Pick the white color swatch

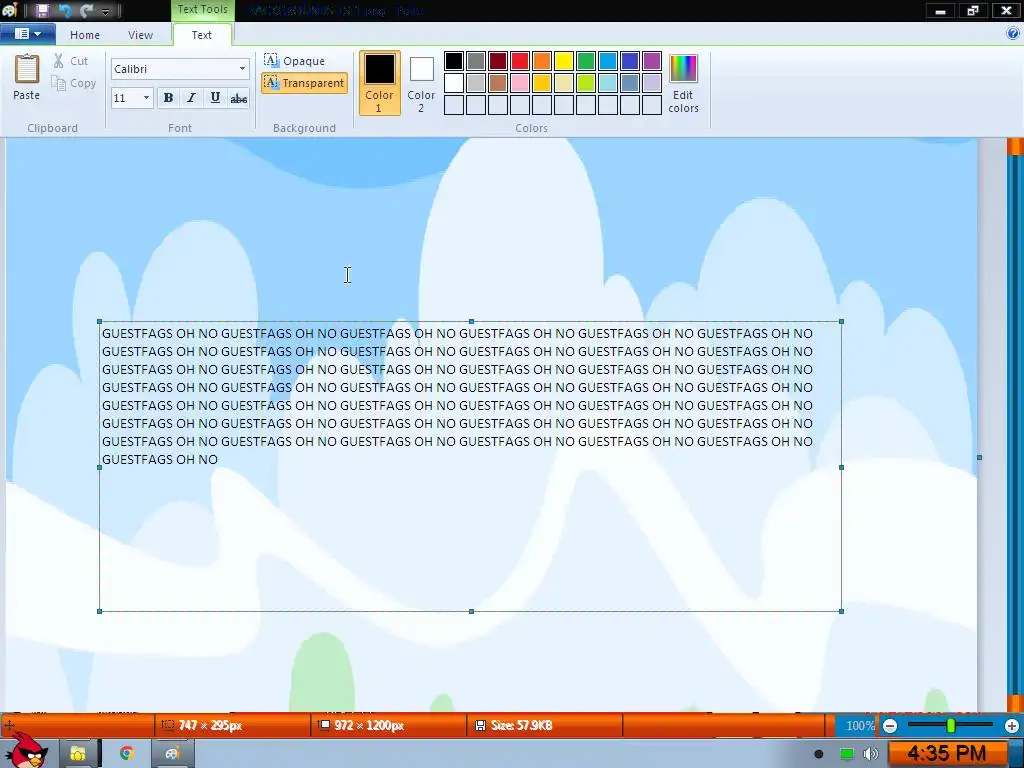click(x=454, y=83)
